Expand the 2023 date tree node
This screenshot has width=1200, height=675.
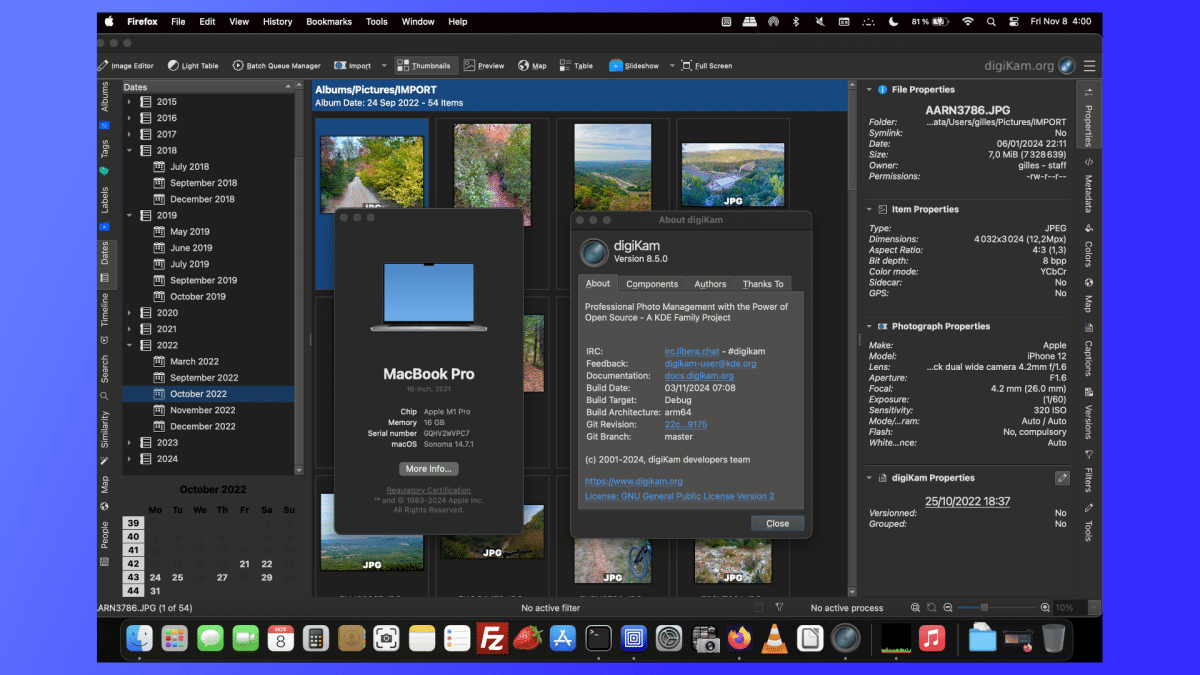[x=129, y=442]
